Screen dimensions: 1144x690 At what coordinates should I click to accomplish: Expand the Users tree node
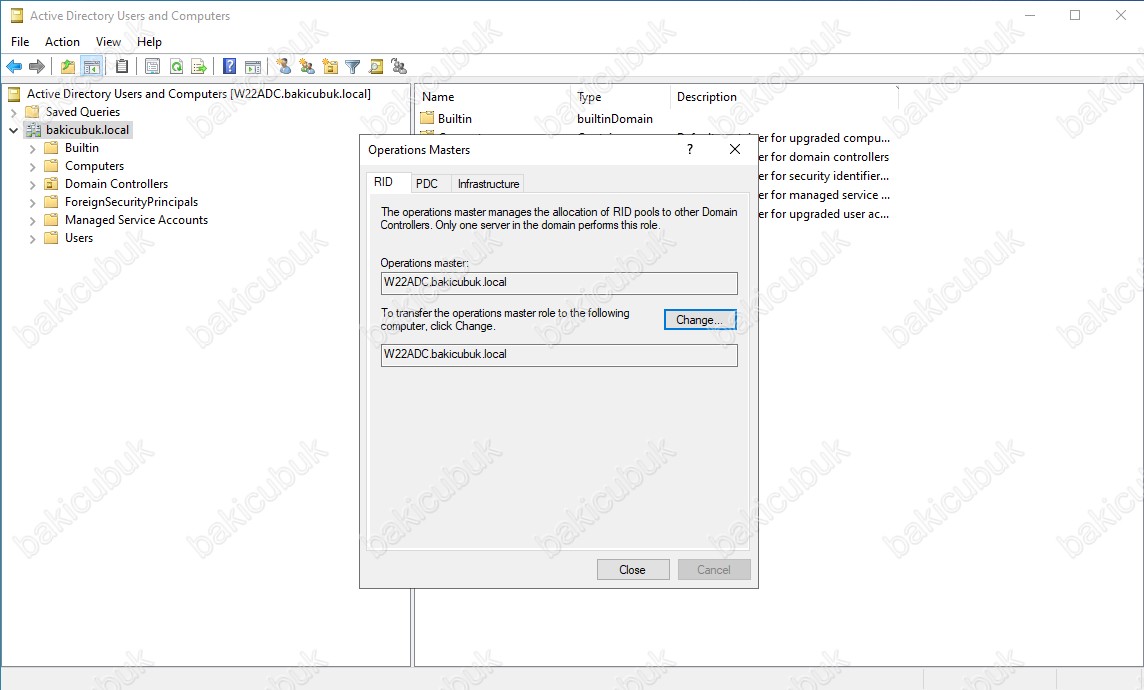pos(33,239)
